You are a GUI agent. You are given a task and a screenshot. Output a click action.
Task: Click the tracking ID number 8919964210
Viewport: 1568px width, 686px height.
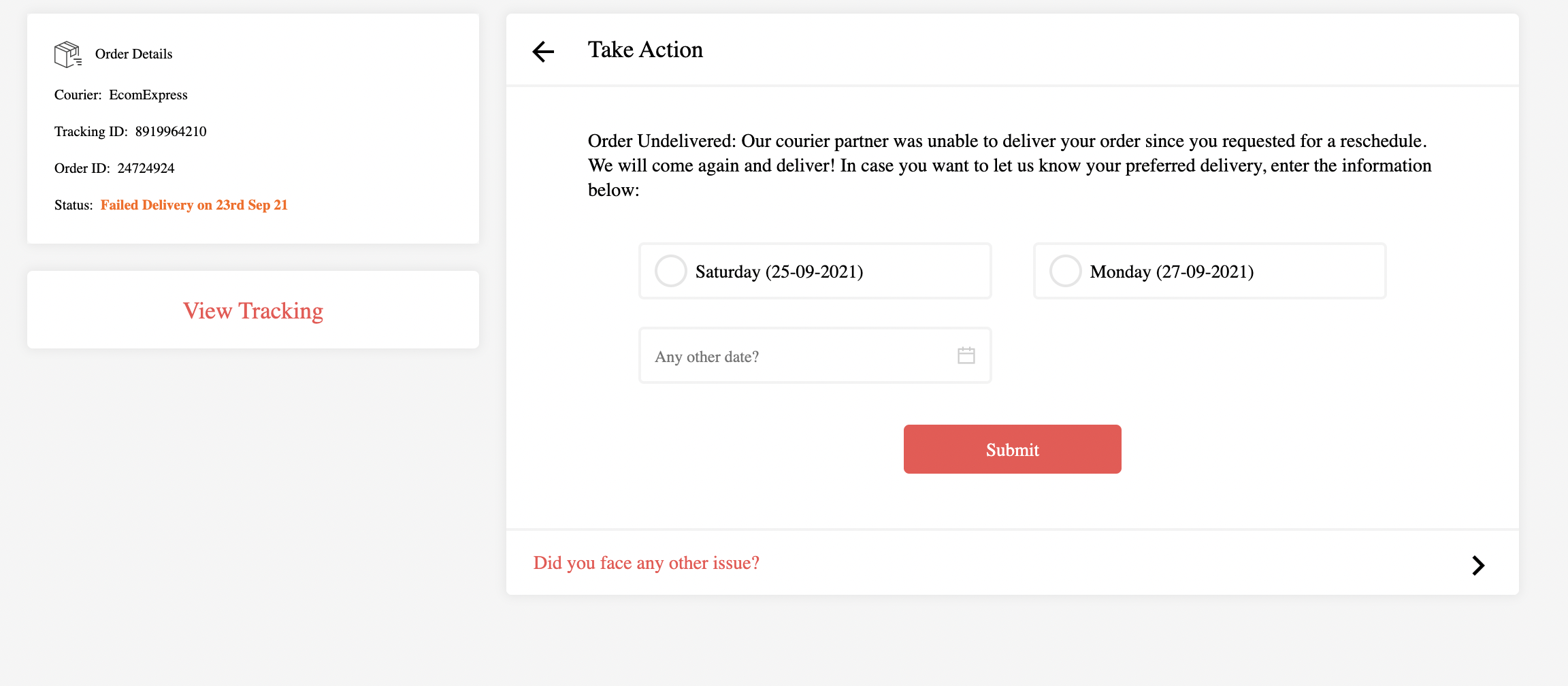click(171, 131)
